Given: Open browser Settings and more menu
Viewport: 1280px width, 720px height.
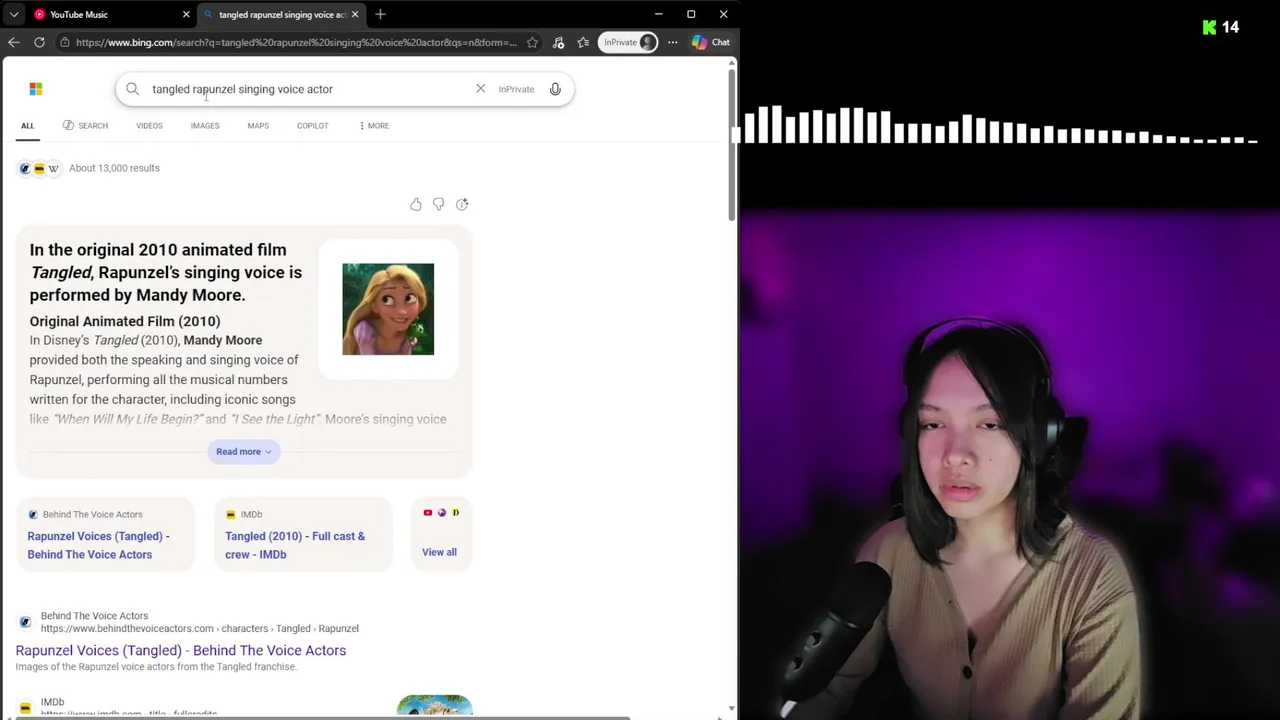Looking at the screenshot, I should tap(673, 42).
